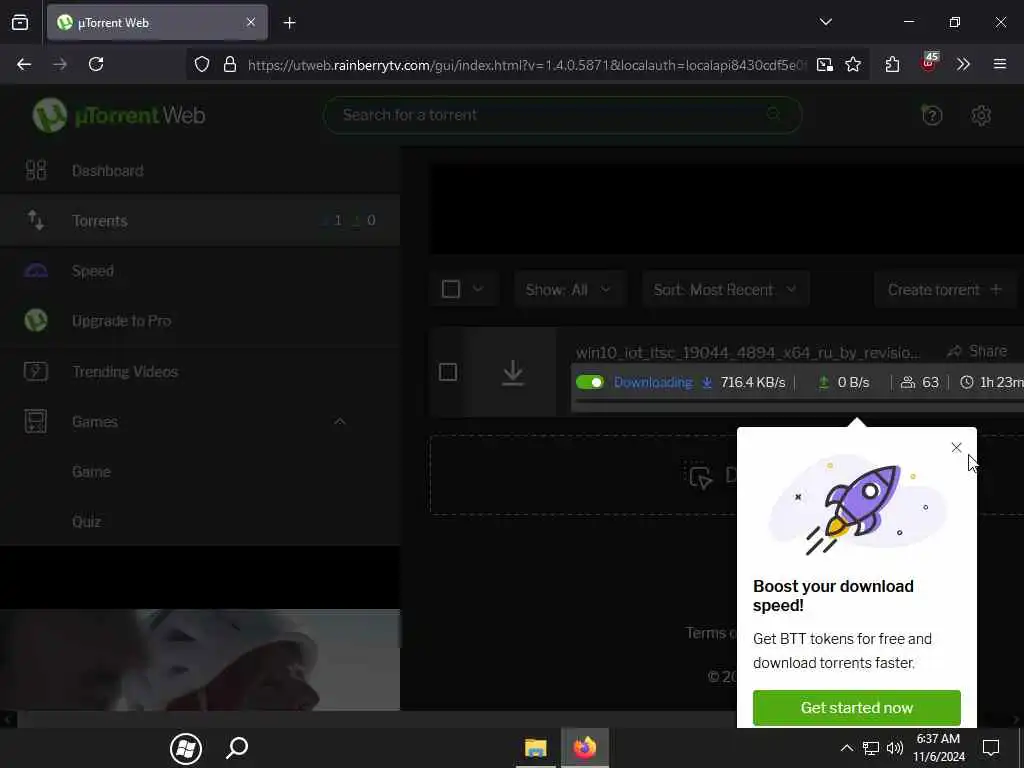The height and width of the screenshot is (768, 1024).
Task: Click the Get started now button
Action: pos(856,708)
